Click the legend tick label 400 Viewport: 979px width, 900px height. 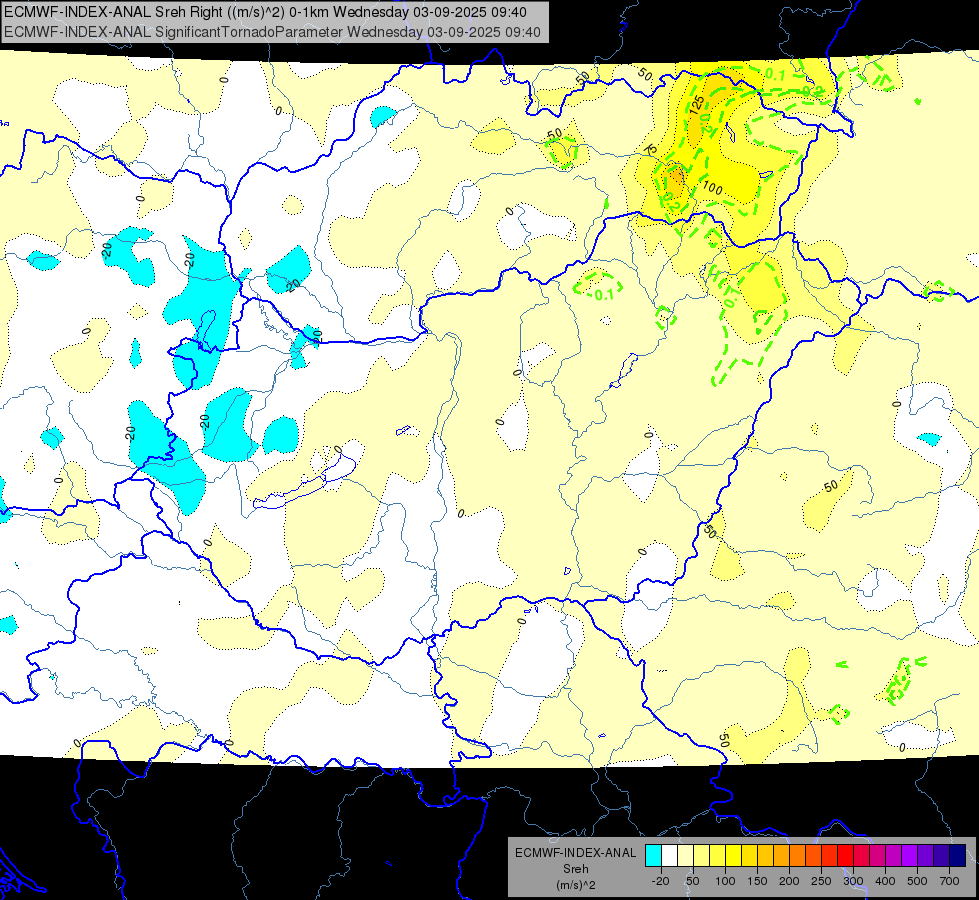(885, 881)
